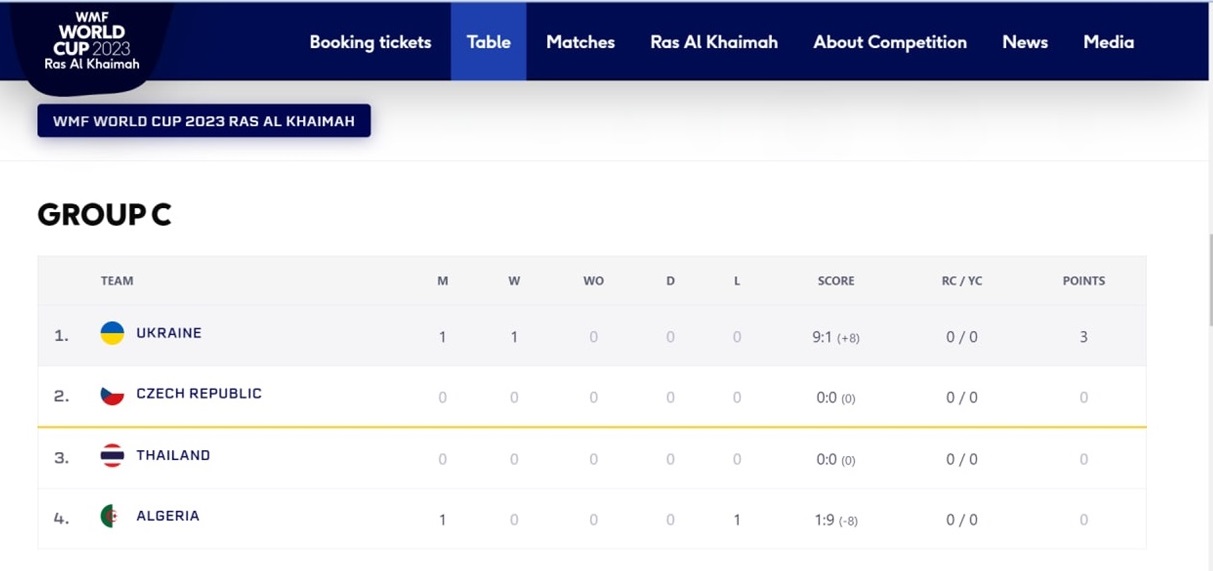
Task: Click the SCORE column header
Action: 836,281
